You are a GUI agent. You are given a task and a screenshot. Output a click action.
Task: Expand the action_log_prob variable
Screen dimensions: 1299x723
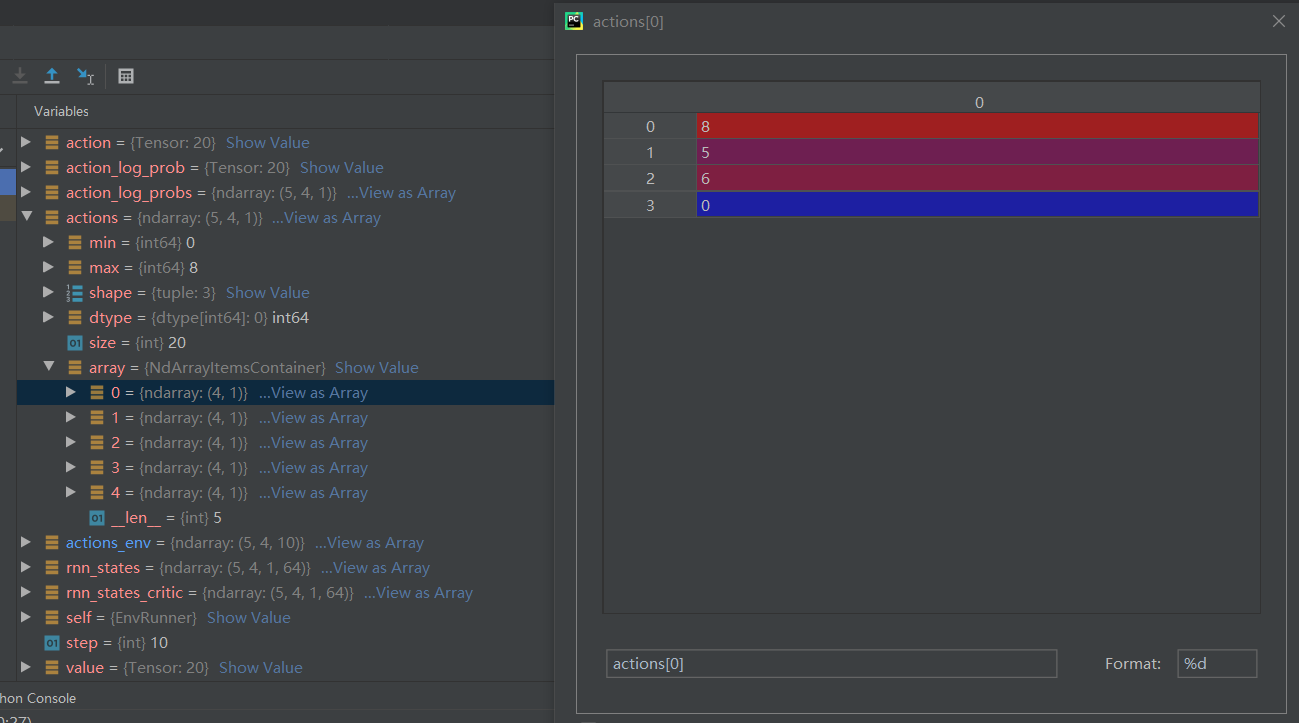[26, 167]
